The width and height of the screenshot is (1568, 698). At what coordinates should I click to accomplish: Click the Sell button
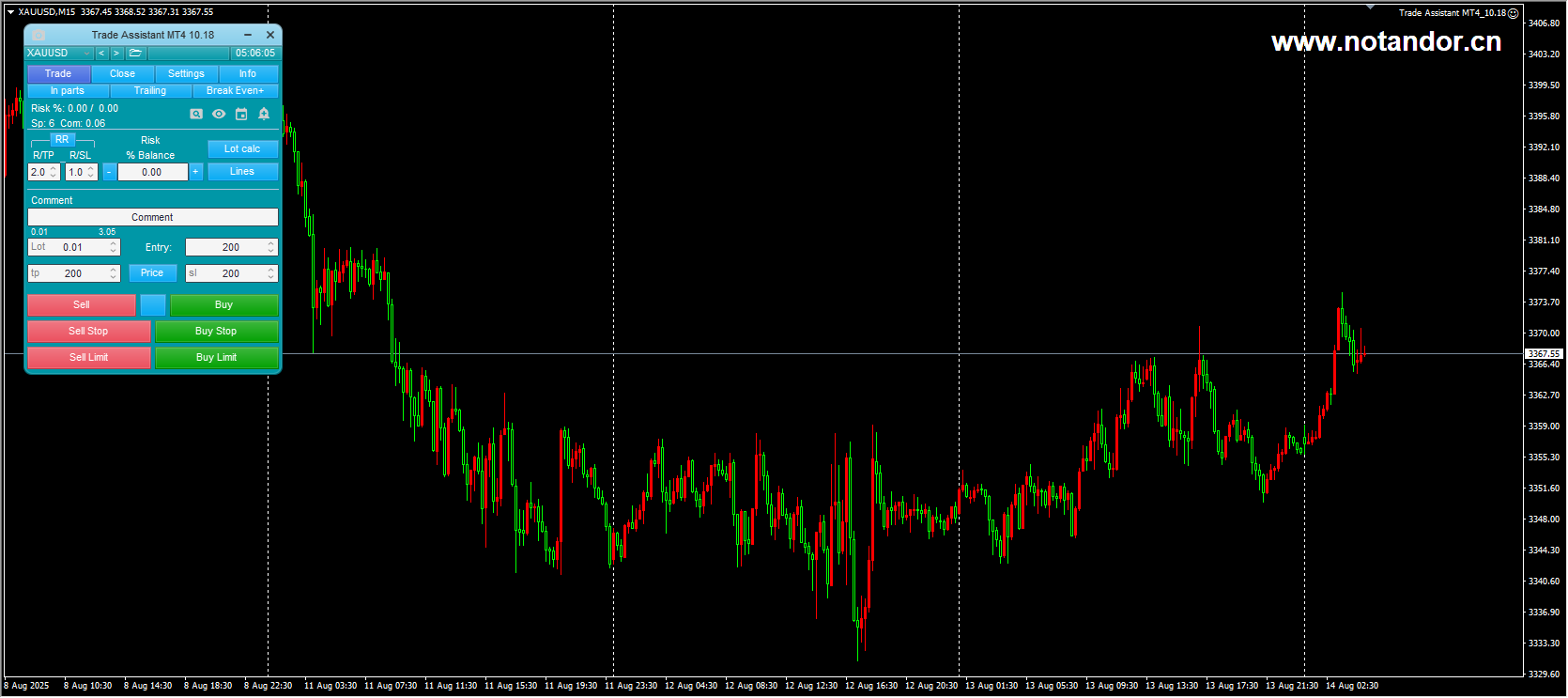[x=82, y=305]
